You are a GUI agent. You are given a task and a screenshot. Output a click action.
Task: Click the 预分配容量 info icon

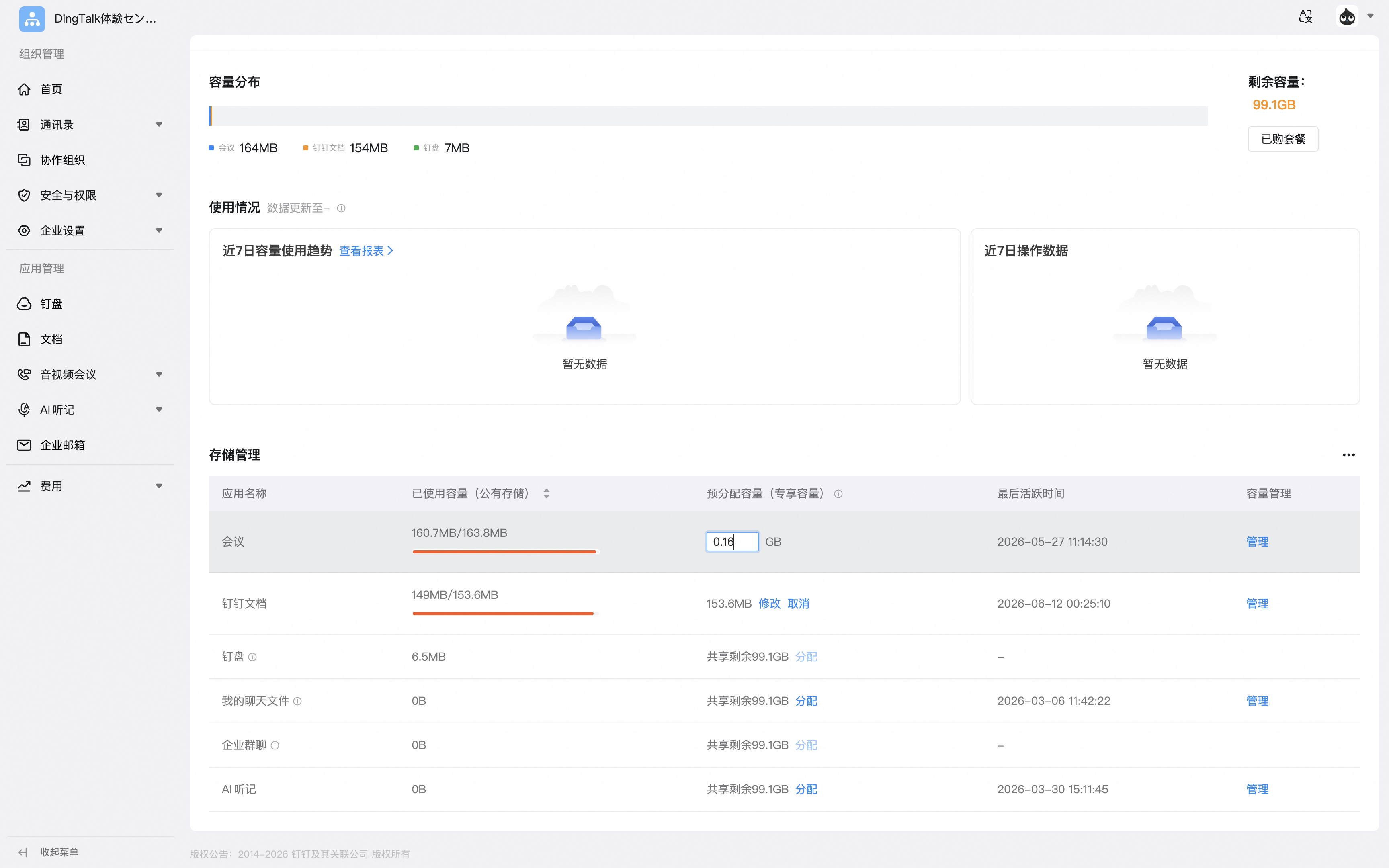838,494
